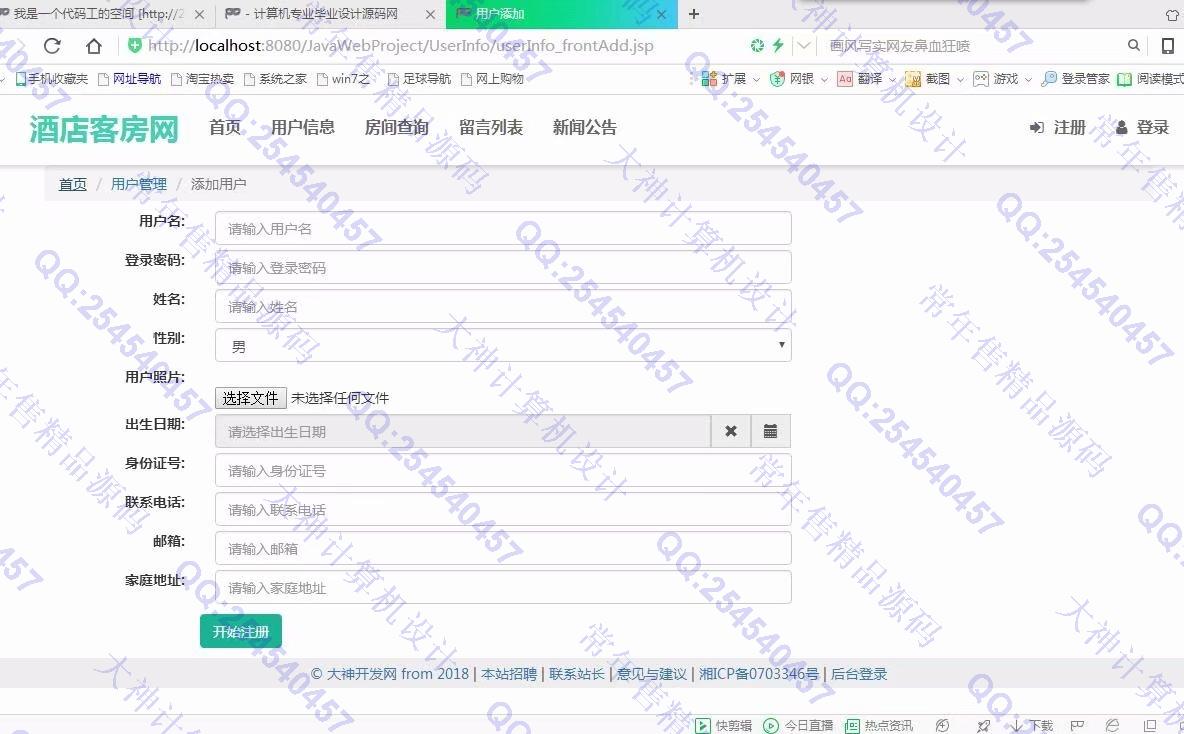The width and height of the screenshot is (1184, 734).
Task: Open the 房间查询 navigation menu item
Action: coord(397,128)
